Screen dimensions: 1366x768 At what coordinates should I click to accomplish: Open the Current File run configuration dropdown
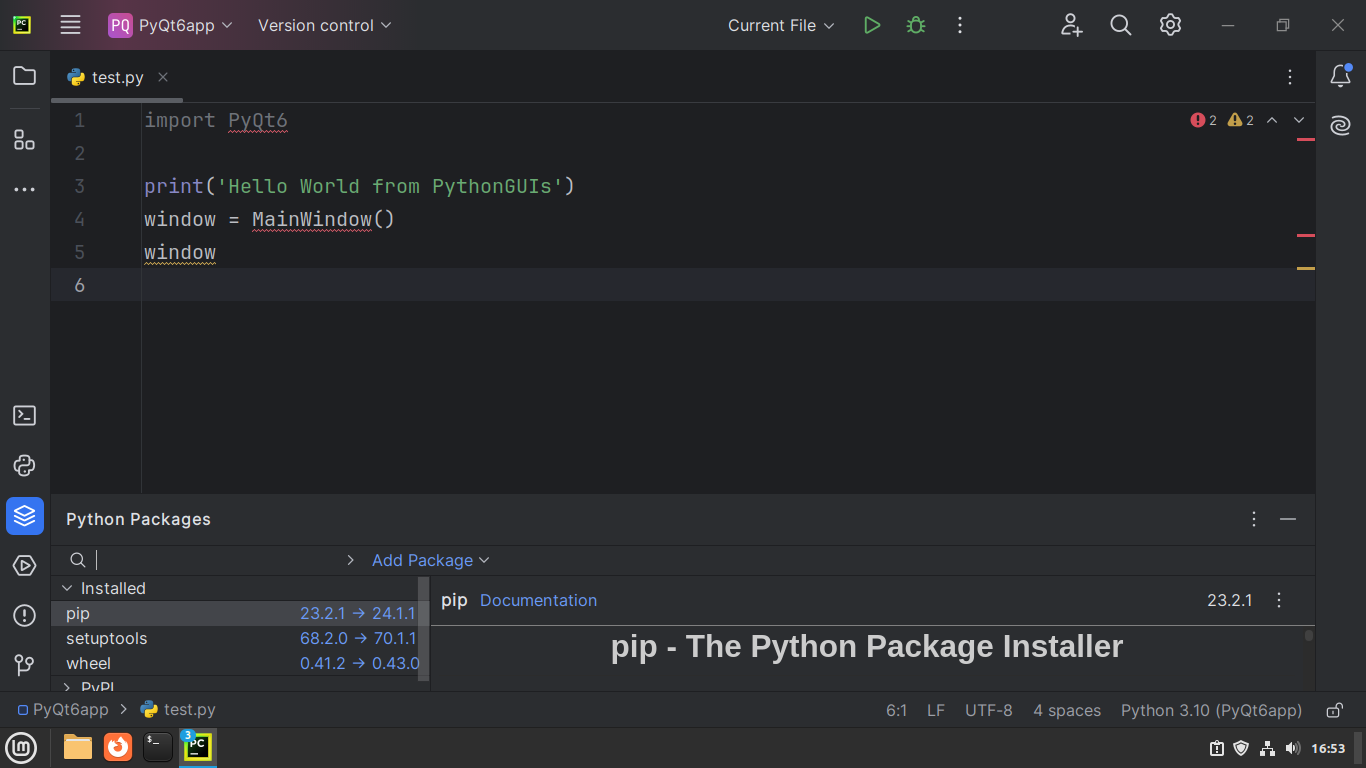tap(781, 25)
